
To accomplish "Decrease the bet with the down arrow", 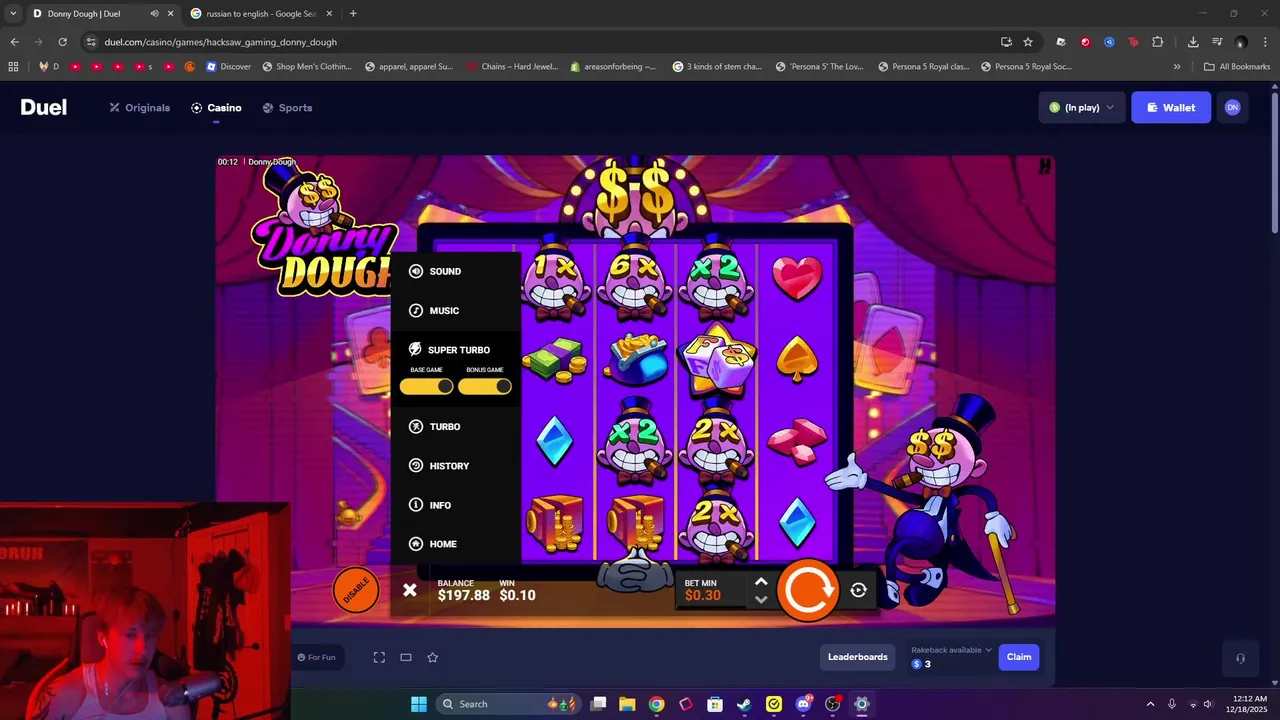I will (x=761, y=600).
